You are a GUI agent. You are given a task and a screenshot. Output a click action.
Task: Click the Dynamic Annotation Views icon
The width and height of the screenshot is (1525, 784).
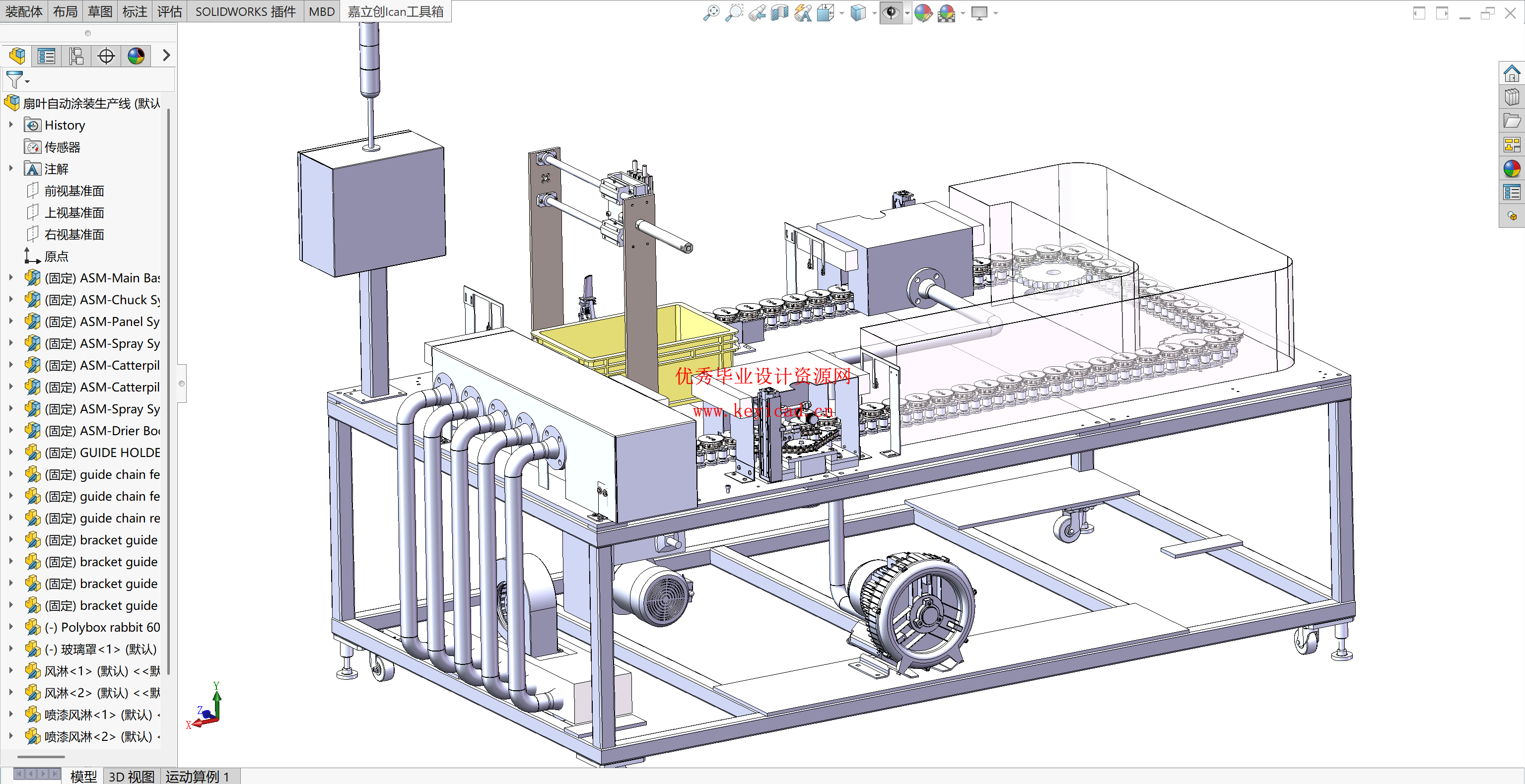[x=803, y=12]
